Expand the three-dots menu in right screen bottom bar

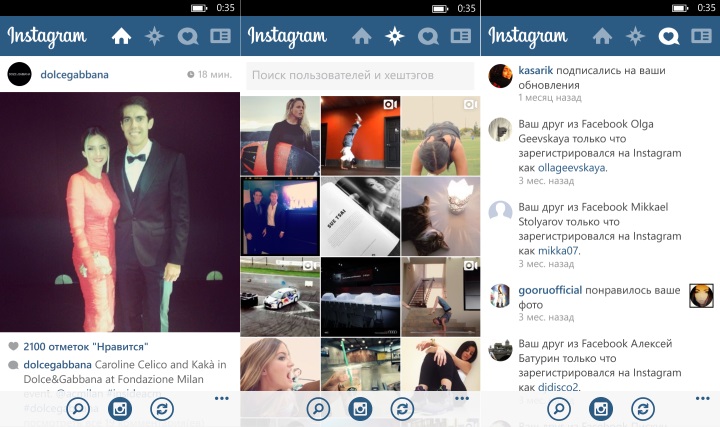point(703,399)
